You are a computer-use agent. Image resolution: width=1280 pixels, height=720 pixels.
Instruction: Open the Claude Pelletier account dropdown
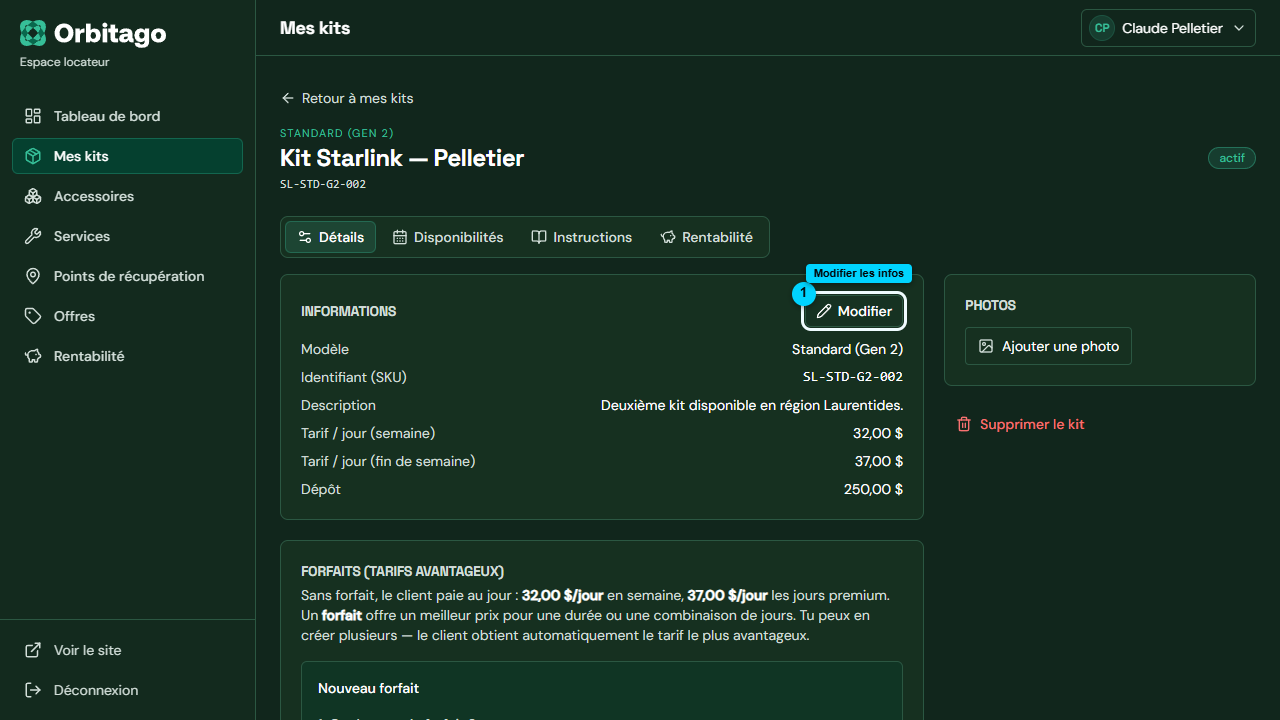1168,28
